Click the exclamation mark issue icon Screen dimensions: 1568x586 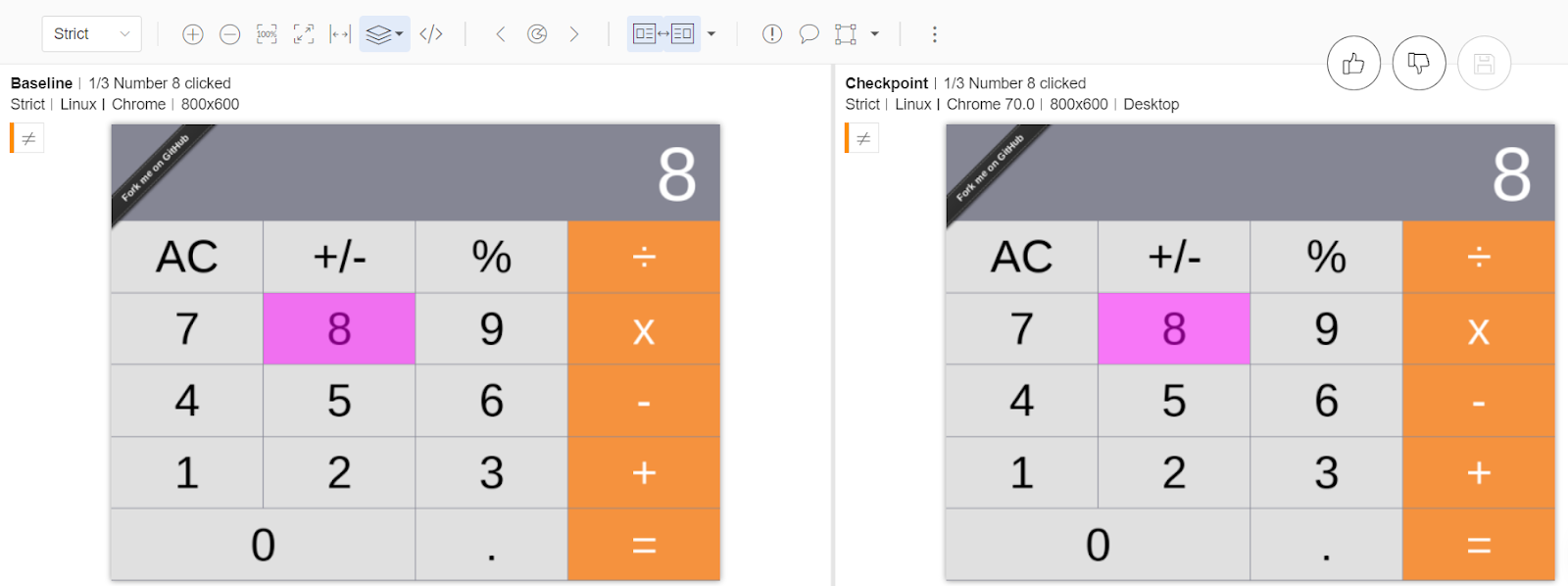772,34
